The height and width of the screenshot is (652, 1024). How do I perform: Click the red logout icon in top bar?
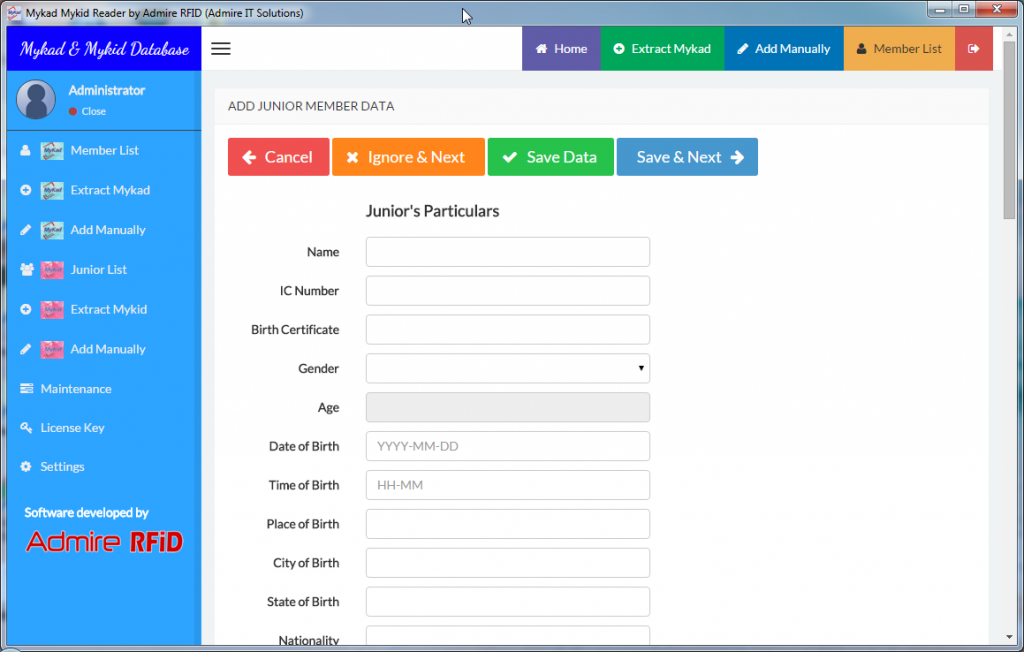[974, 49]
